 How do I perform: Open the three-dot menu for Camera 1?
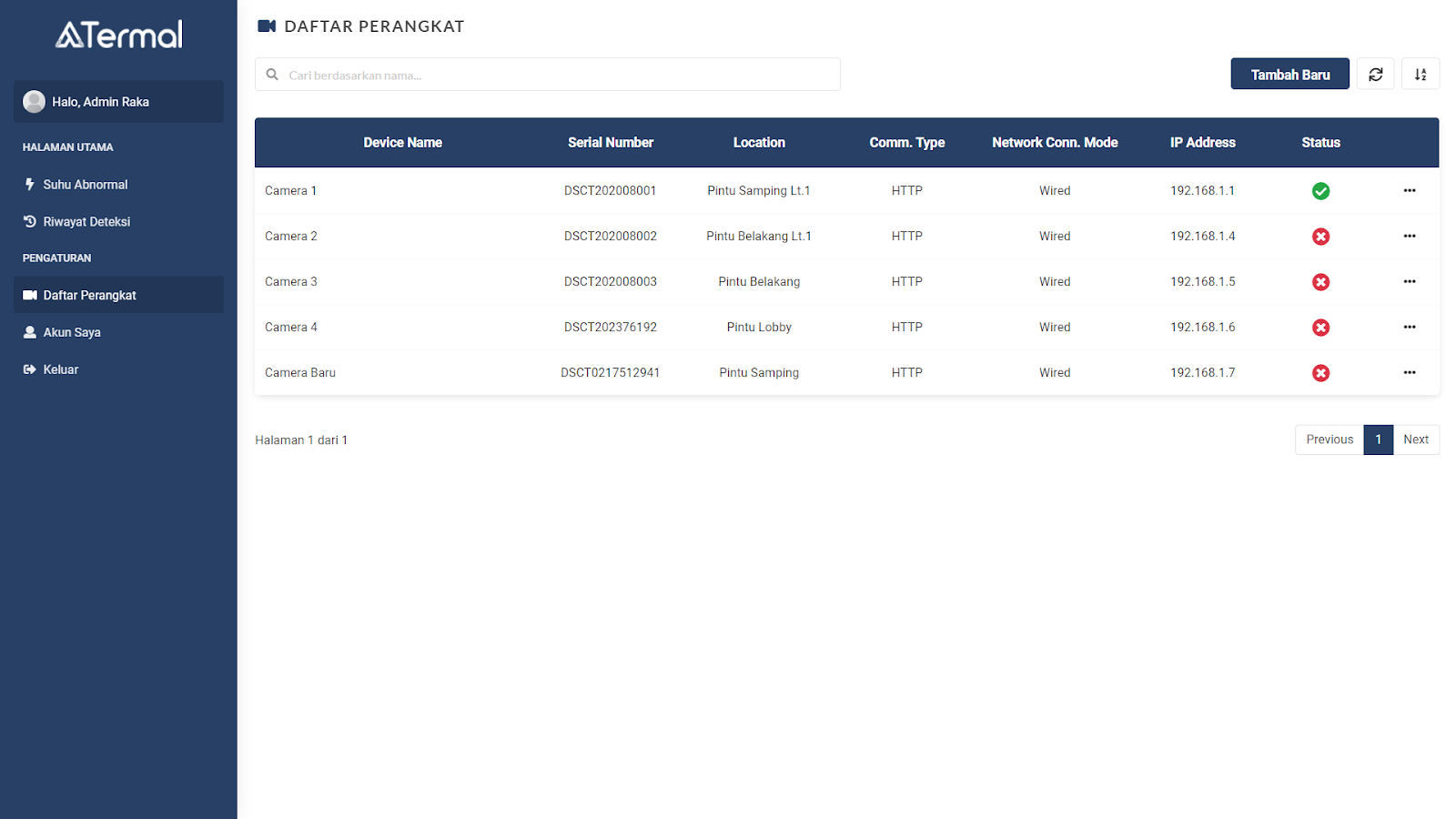point(1409,191)
